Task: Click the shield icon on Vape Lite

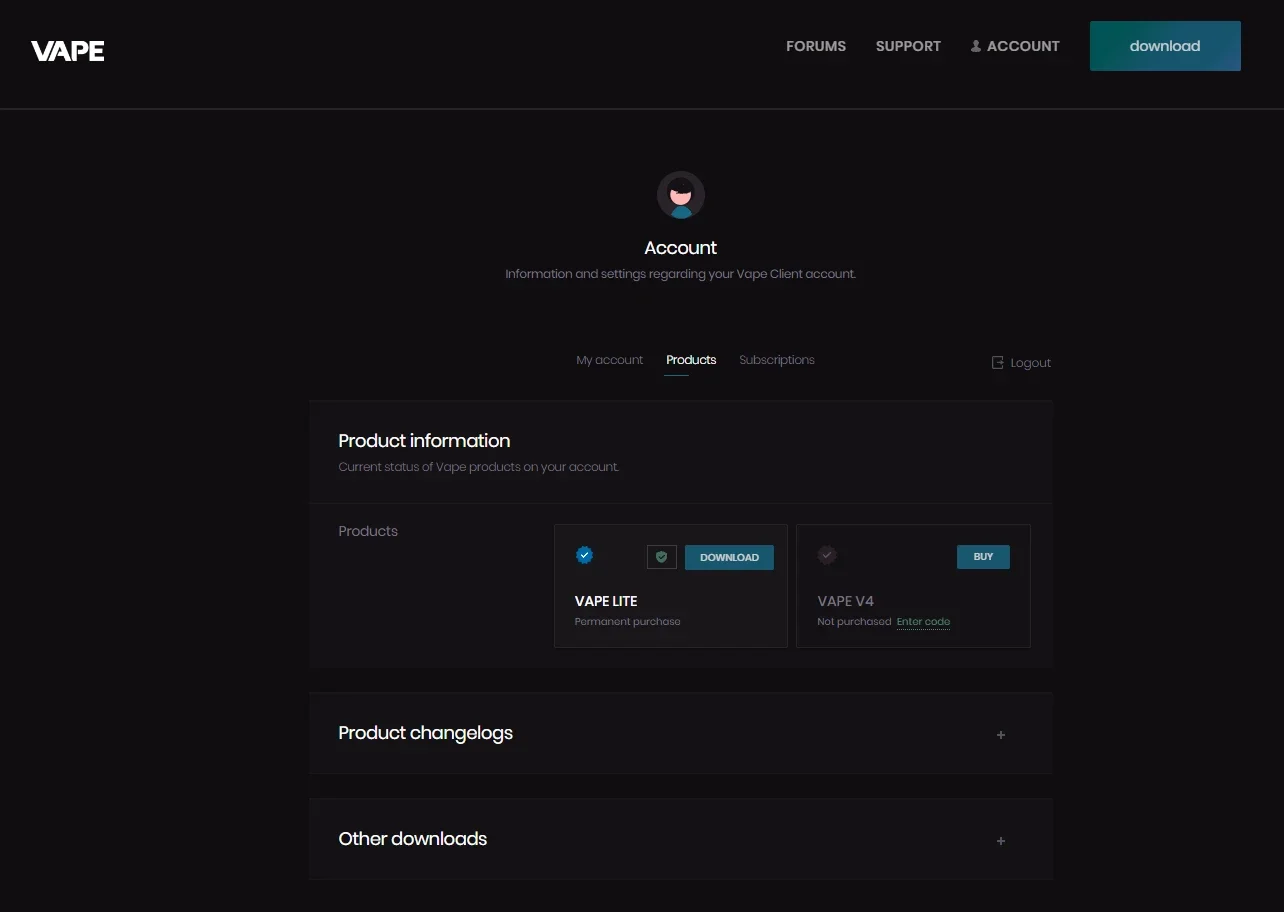Action: [661, 557]
